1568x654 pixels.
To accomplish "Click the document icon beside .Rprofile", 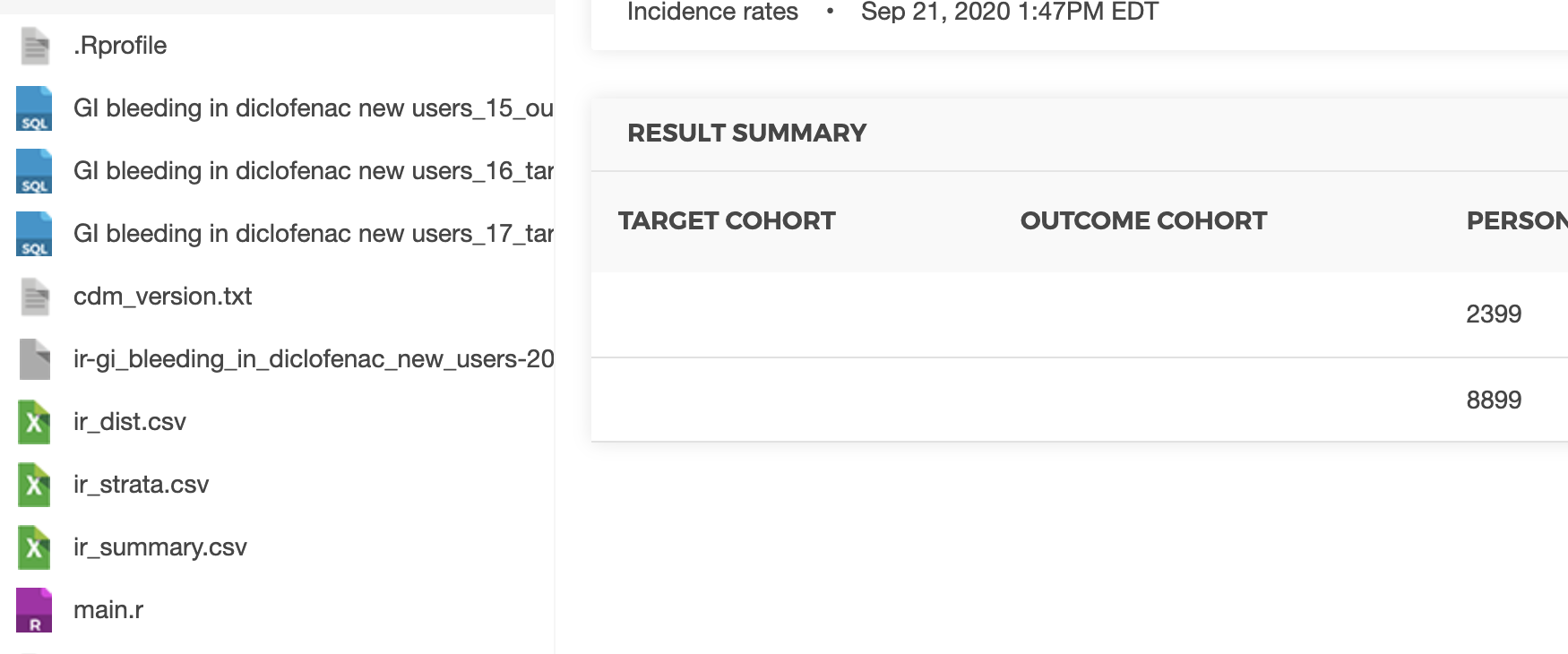I will coord(33,45).
